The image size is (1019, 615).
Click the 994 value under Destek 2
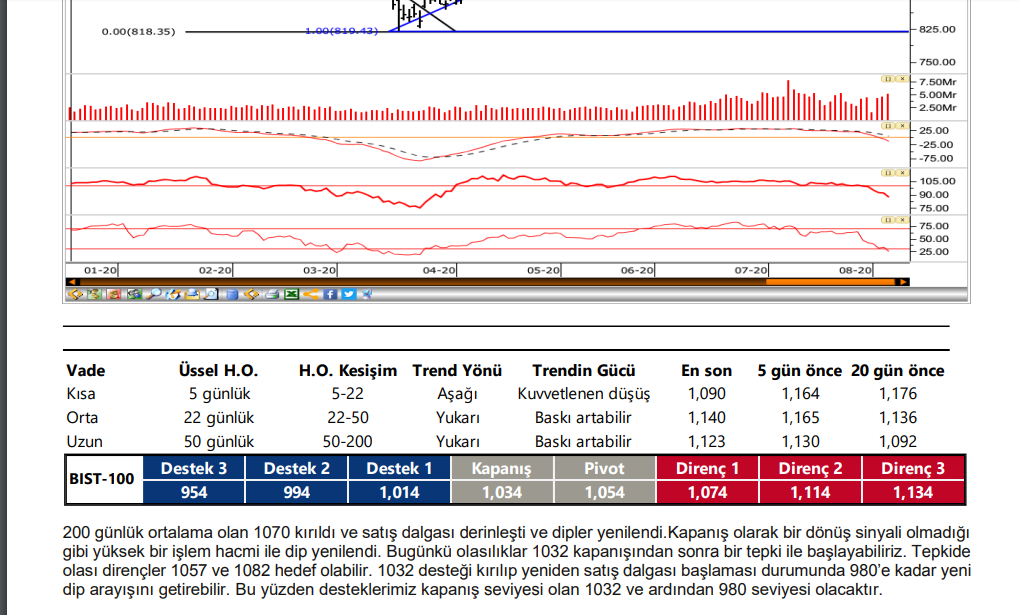tap(296, 492)
